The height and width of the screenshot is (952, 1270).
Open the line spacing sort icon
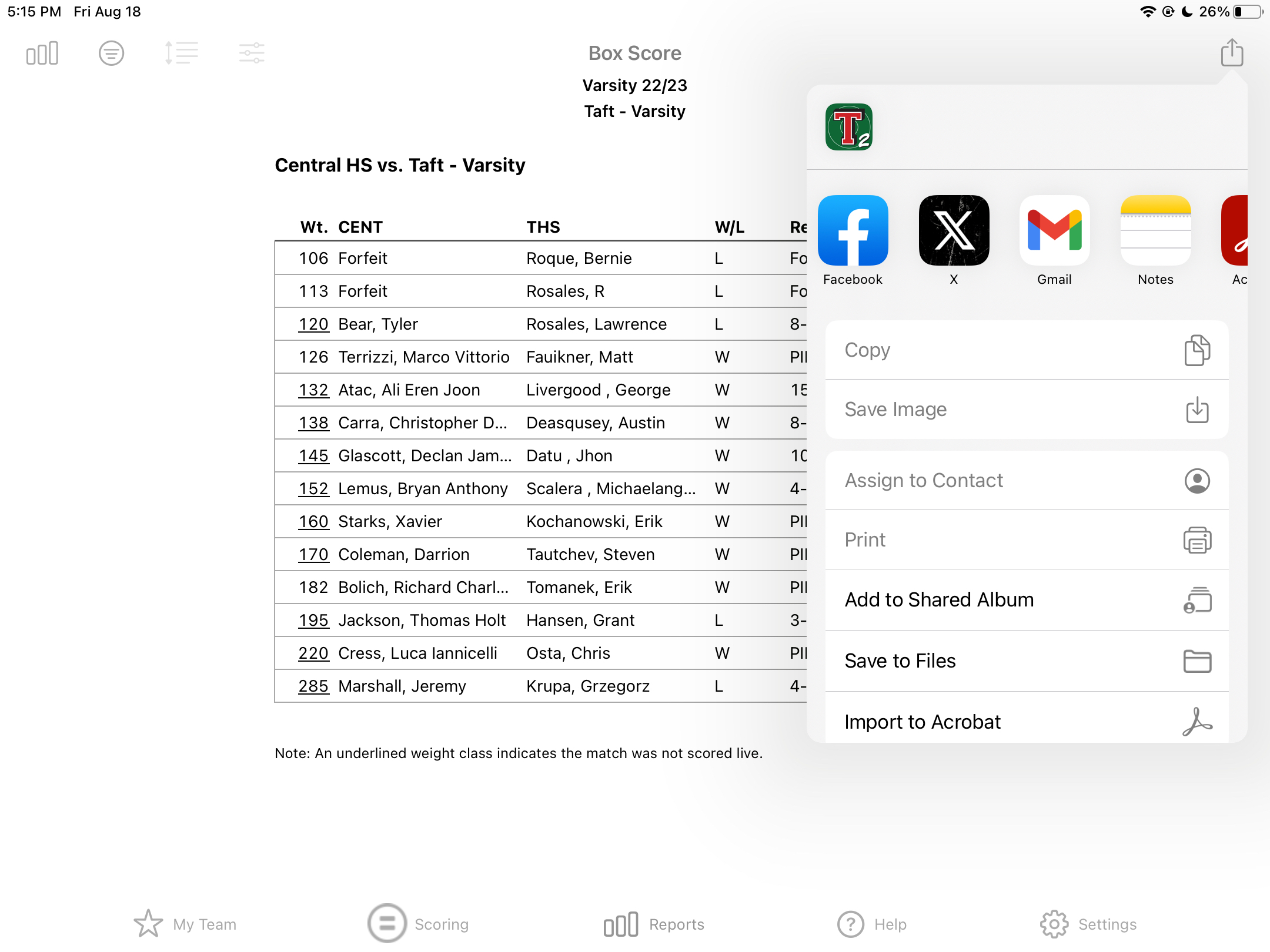coord(181,53)
